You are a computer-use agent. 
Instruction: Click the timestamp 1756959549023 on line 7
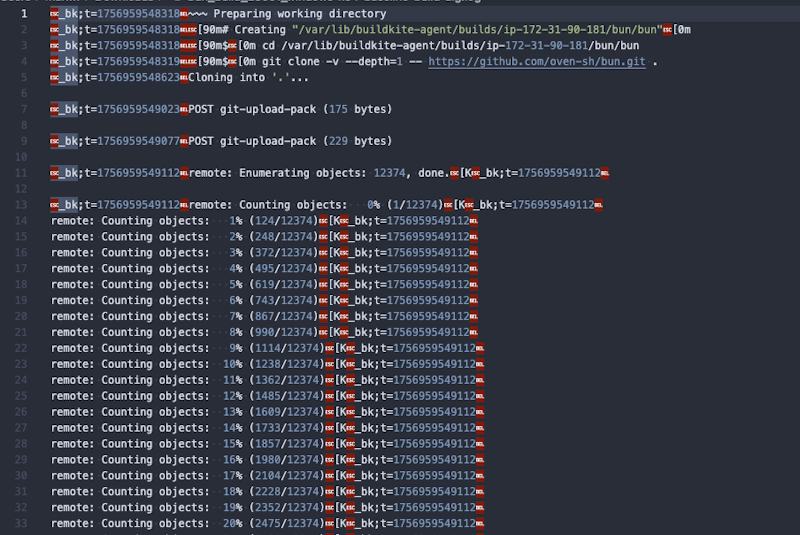[x=138, y=109]
